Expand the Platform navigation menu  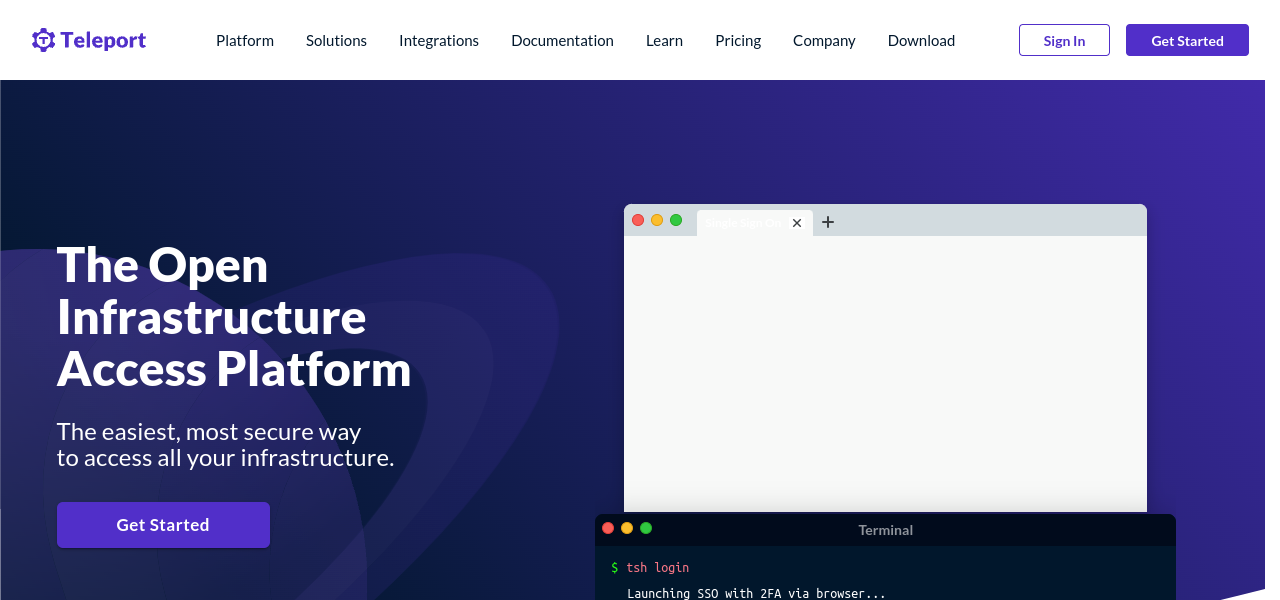tap(245, 41)
